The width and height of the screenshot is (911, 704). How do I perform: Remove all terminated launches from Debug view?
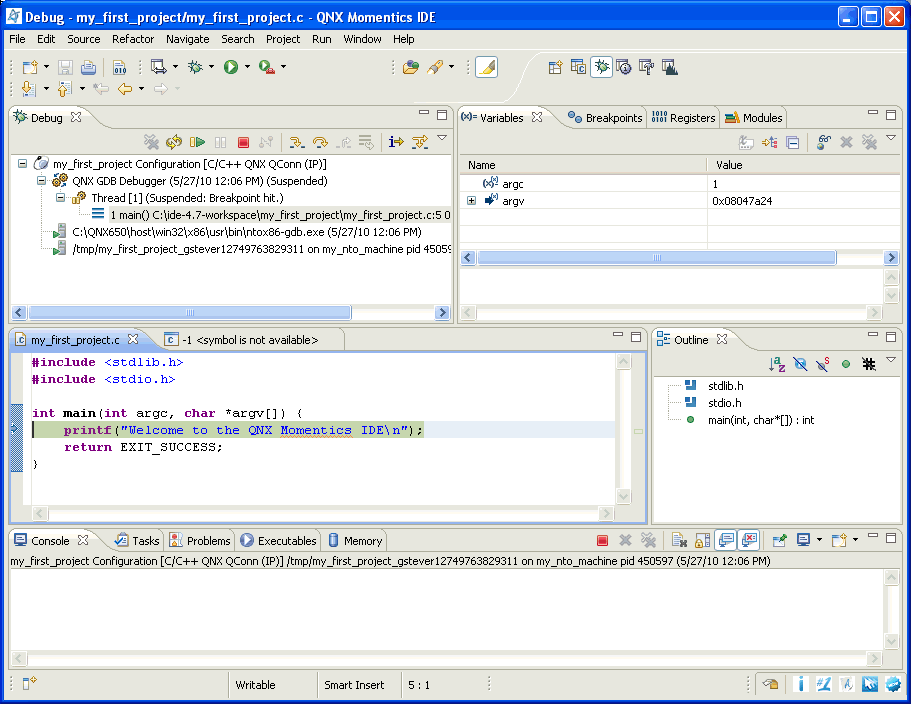tap(150, 140)
